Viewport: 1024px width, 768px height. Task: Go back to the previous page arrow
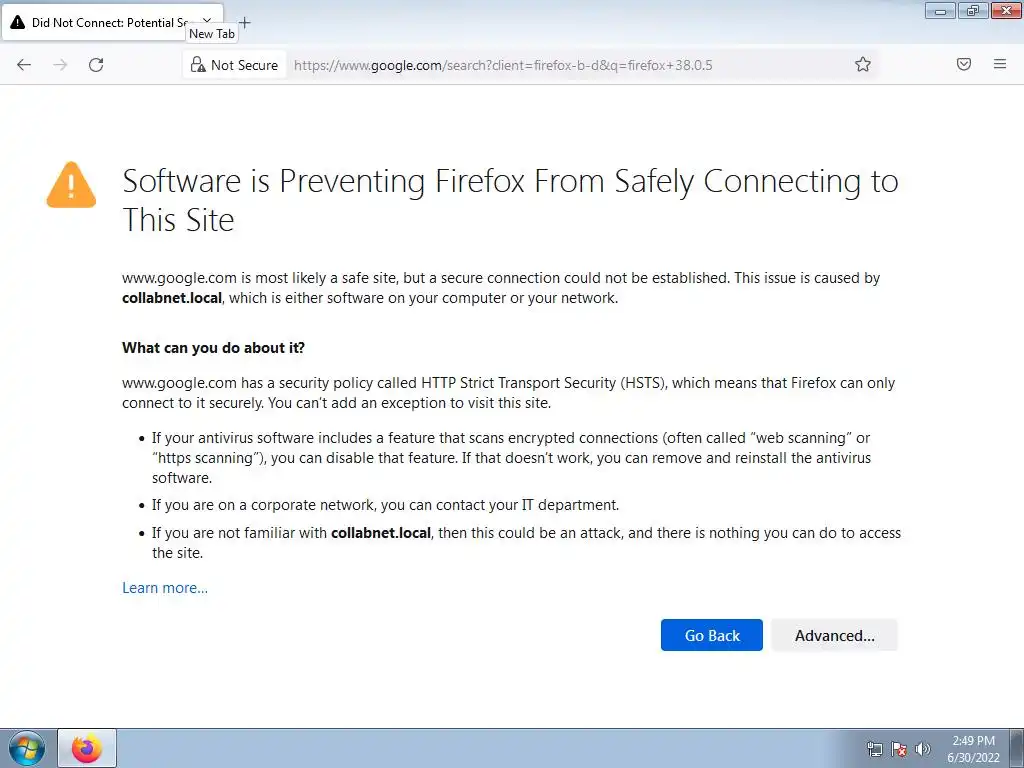pos(24,65)
